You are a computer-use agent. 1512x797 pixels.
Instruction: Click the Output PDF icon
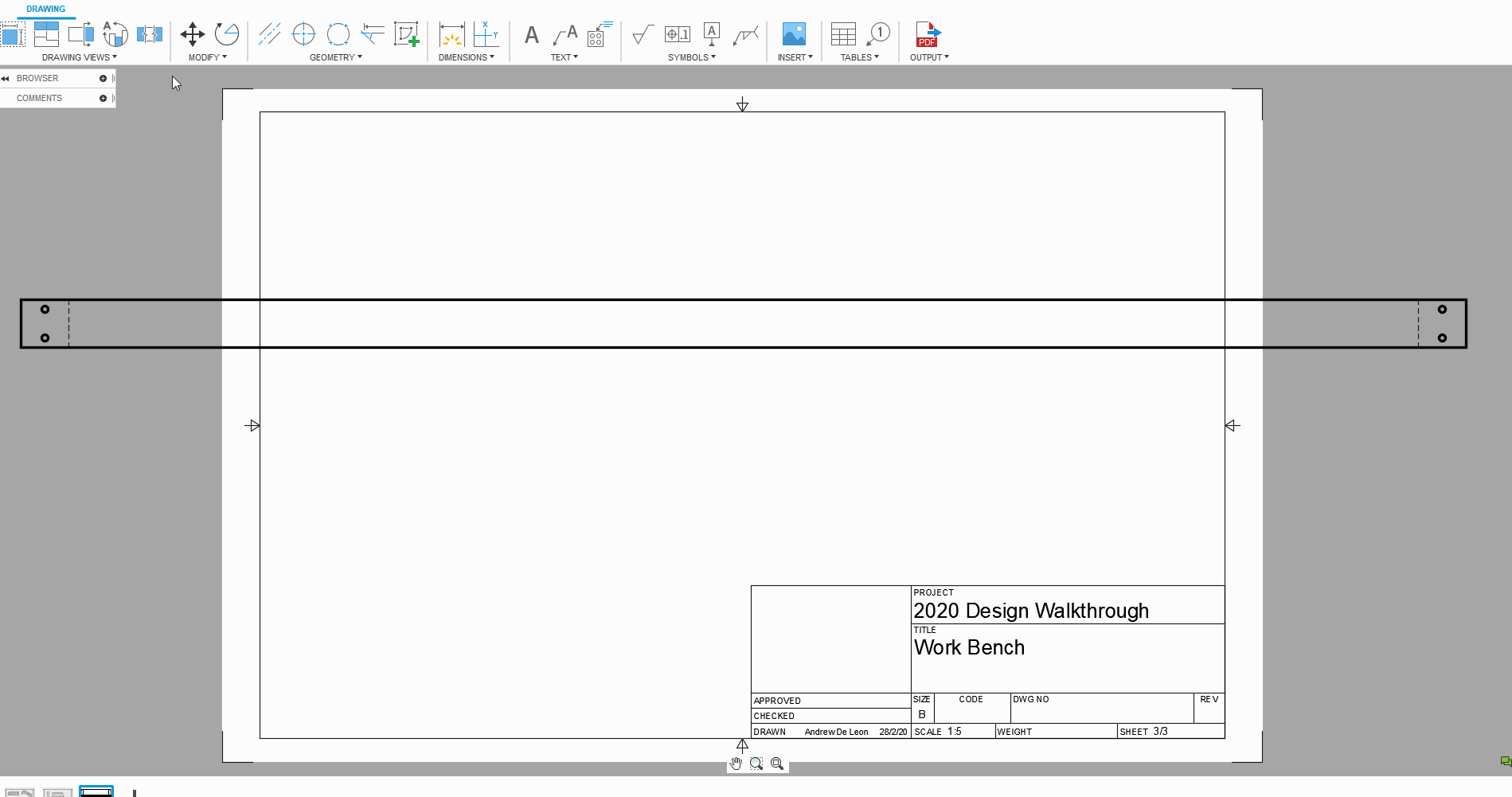coord(928,34)
